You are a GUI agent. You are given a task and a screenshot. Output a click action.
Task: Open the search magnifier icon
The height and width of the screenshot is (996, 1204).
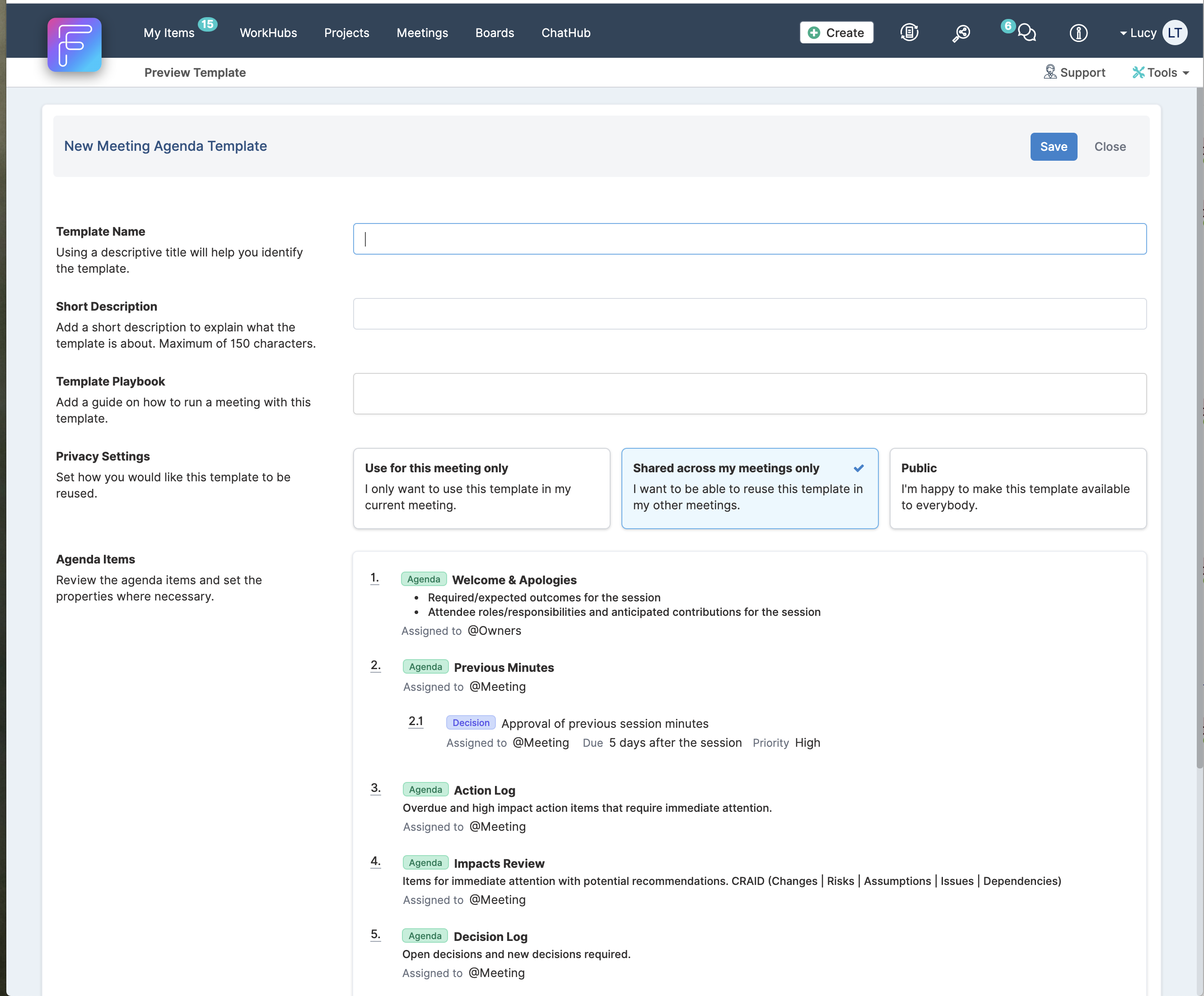point(961,33)
